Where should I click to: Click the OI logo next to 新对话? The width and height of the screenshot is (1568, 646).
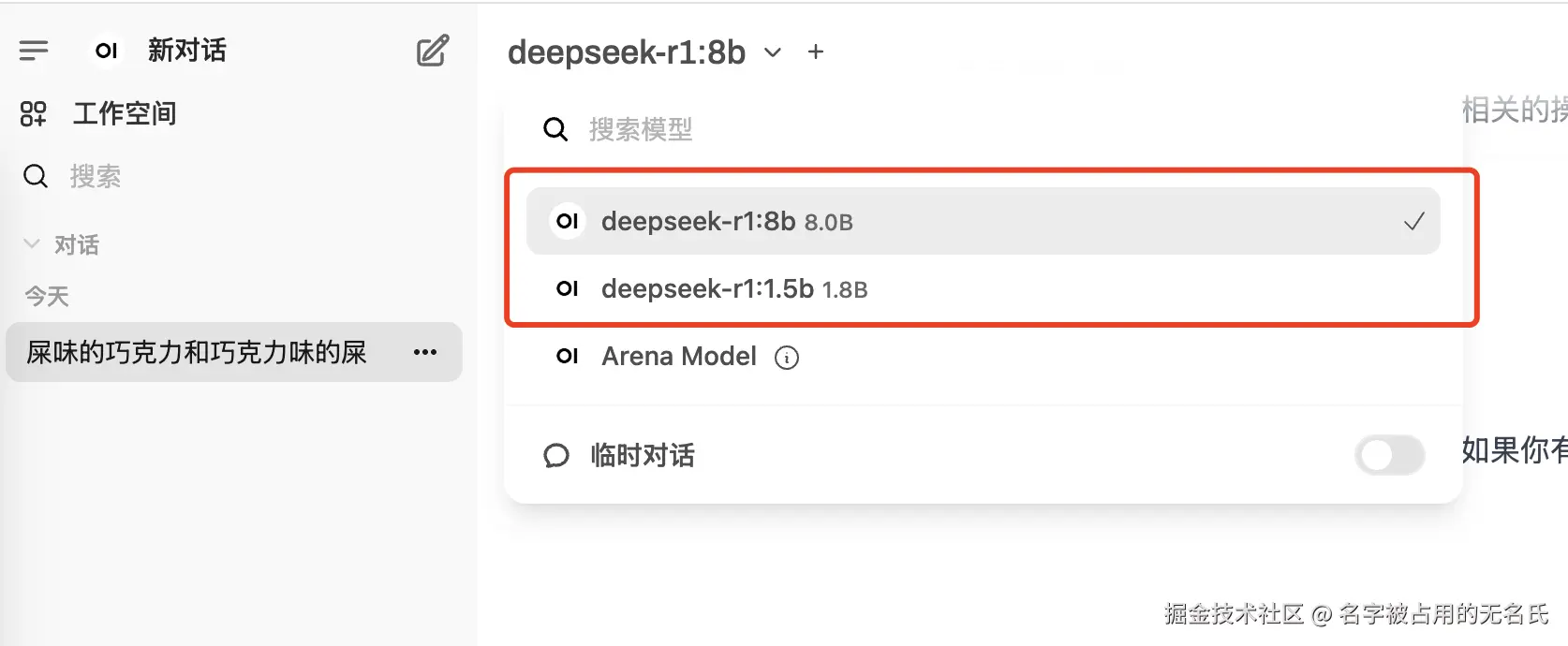click(106, 51)
